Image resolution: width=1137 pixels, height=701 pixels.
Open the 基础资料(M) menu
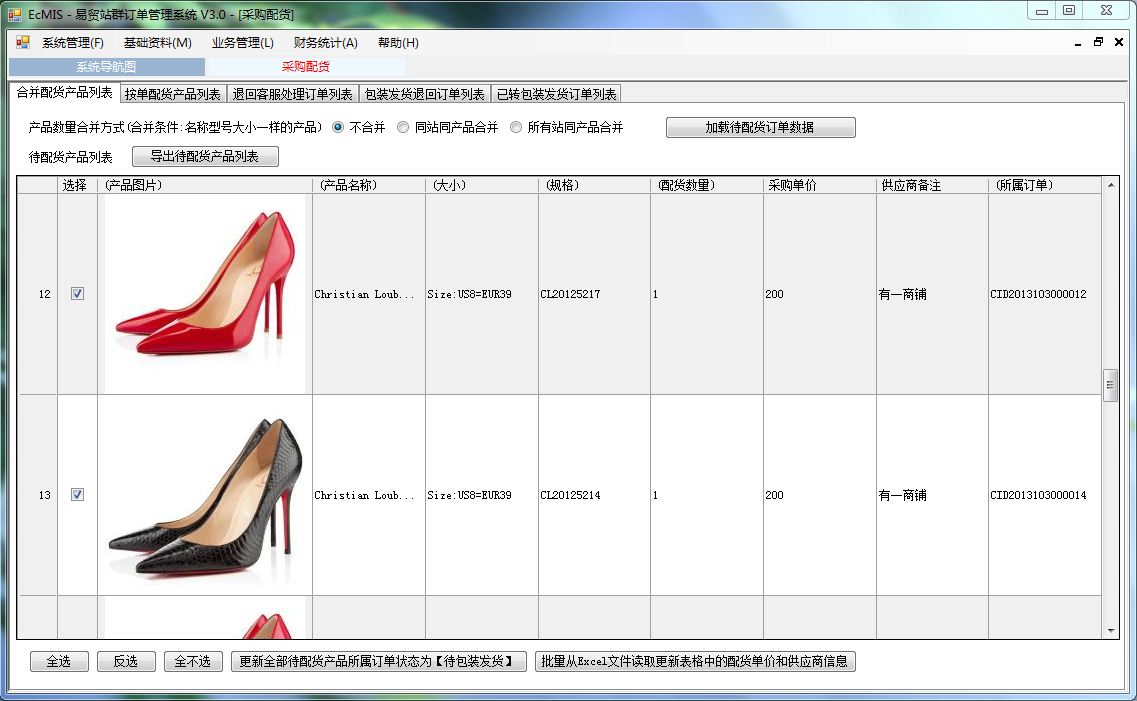(157, 43)
